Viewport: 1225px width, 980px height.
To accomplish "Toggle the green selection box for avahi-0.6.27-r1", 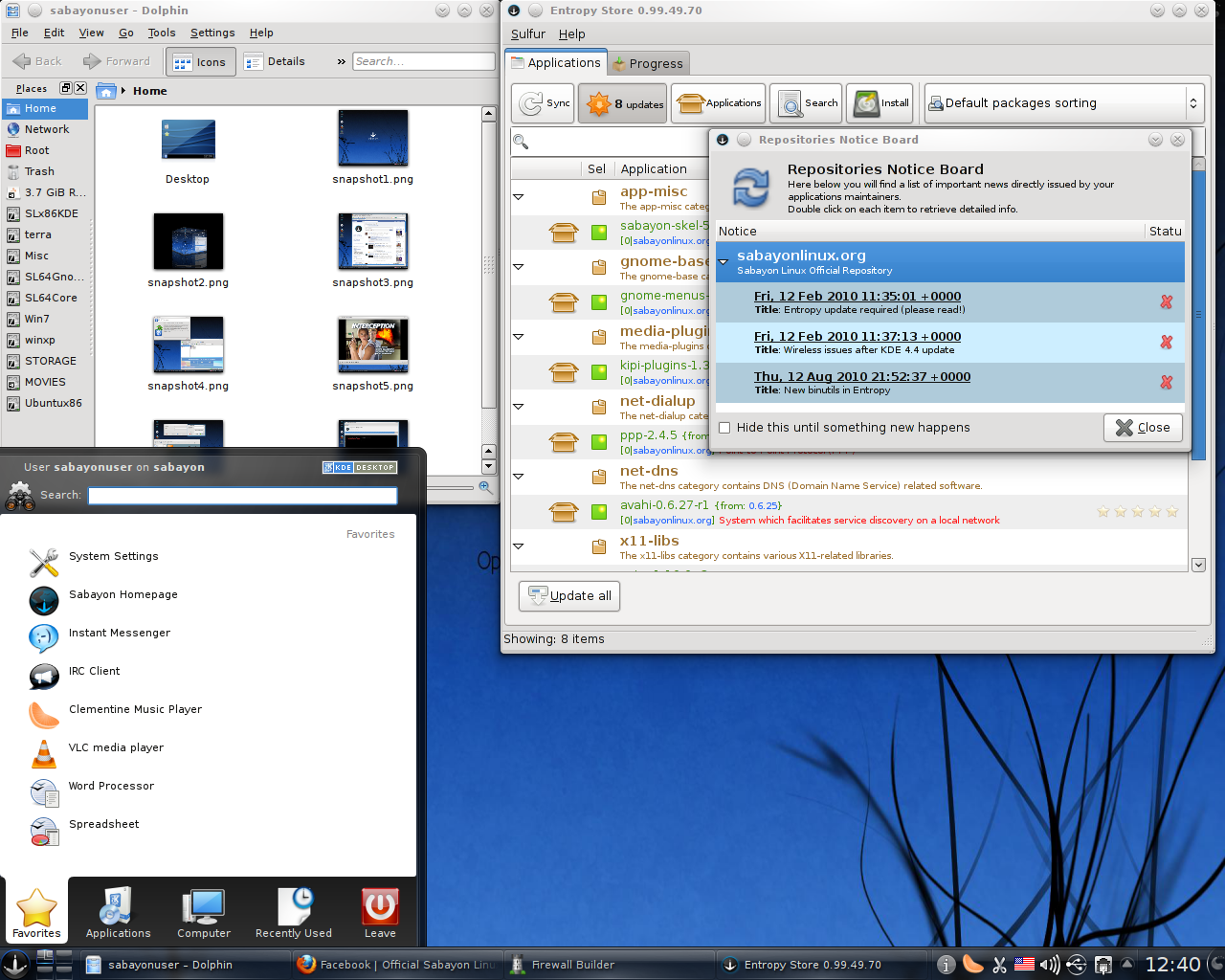I will (599, 512).
